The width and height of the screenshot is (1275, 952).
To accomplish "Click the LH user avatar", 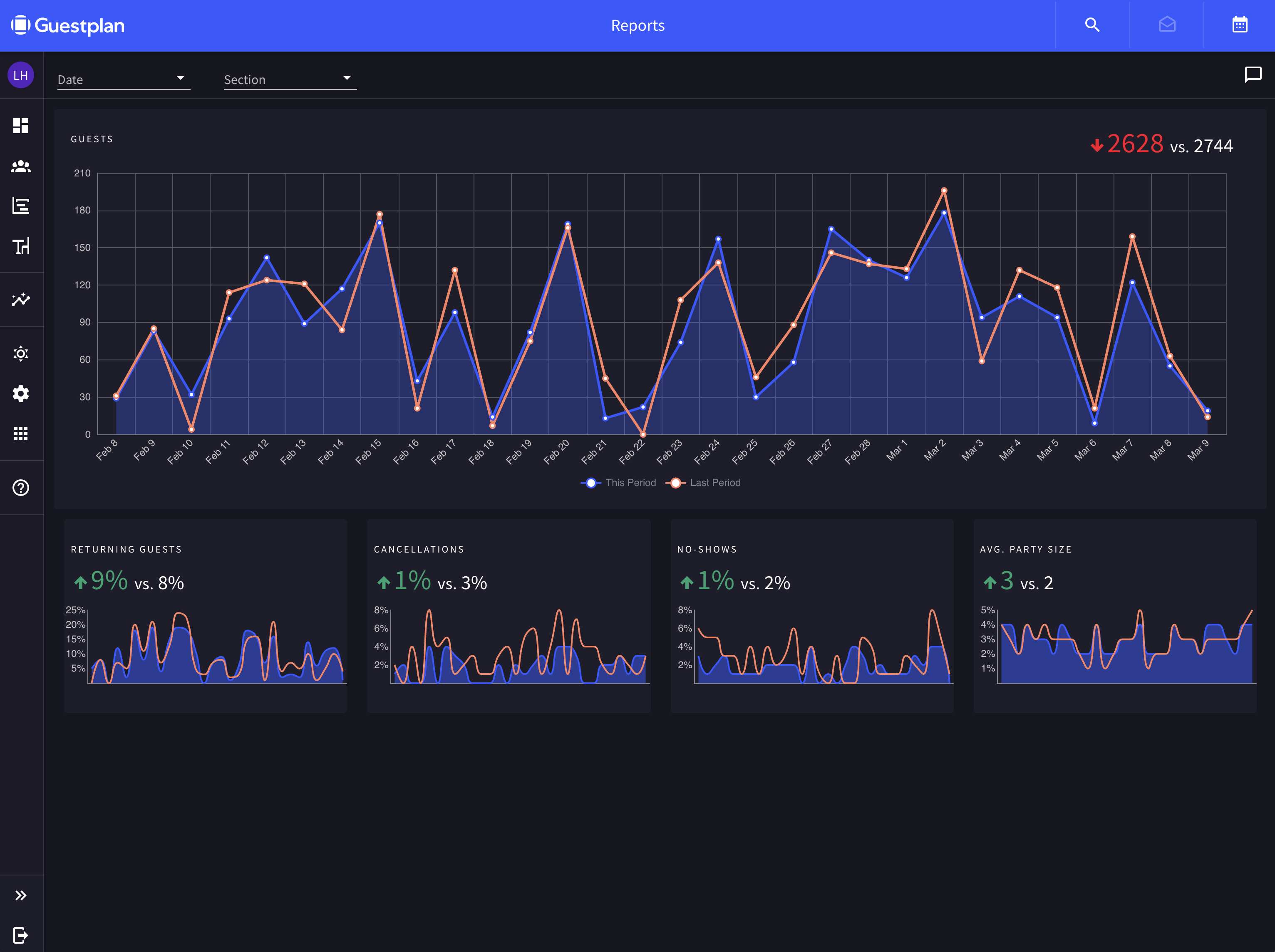I will pyautogui.click(x=21, y=75).
